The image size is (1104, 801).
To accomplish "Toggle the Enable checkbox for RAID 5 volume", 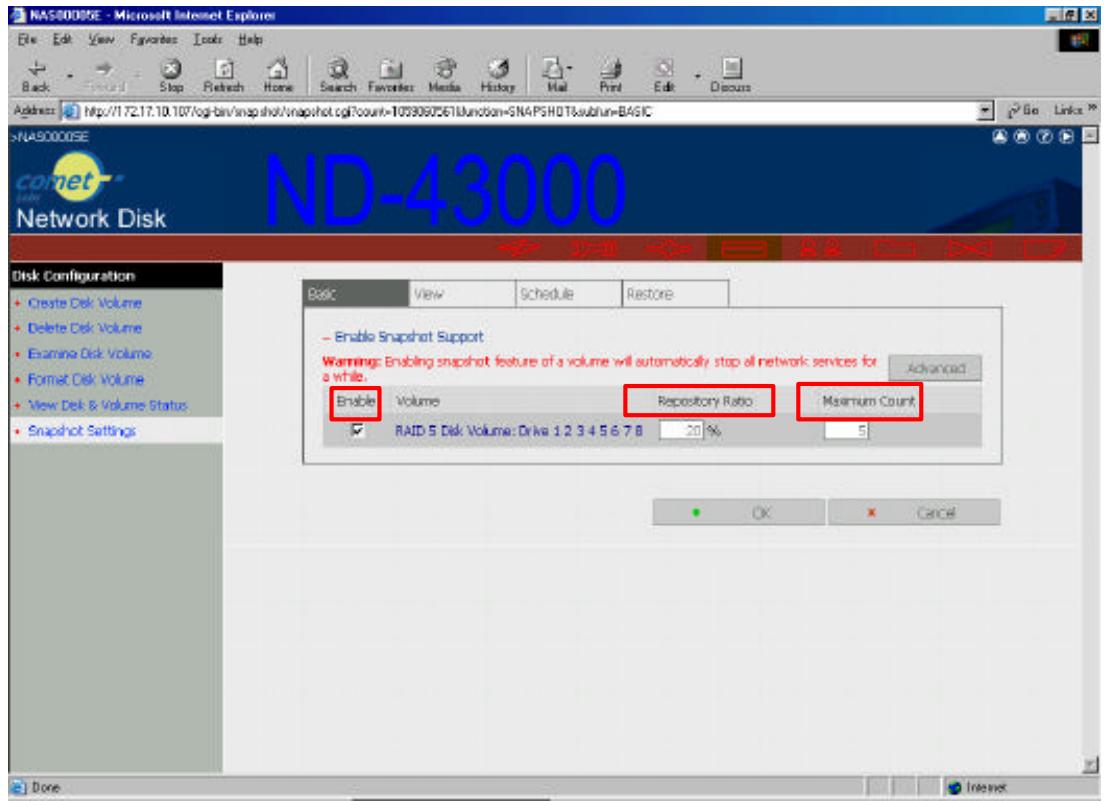I will 358,429.
